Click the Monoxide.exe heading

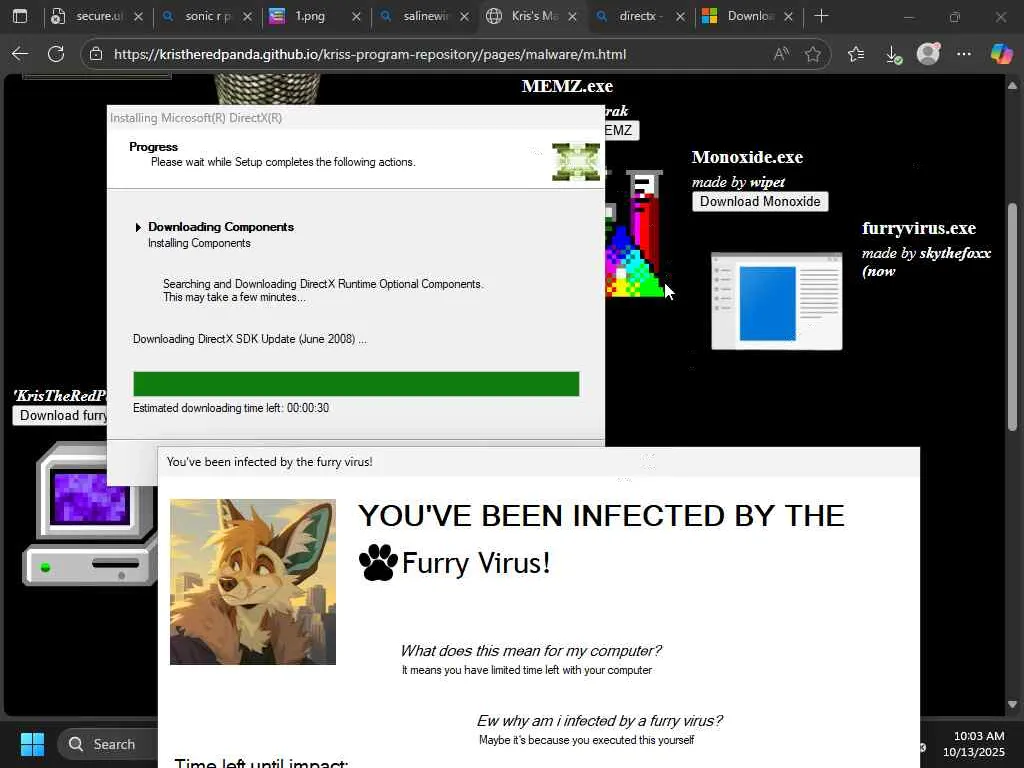pos(747,157)
